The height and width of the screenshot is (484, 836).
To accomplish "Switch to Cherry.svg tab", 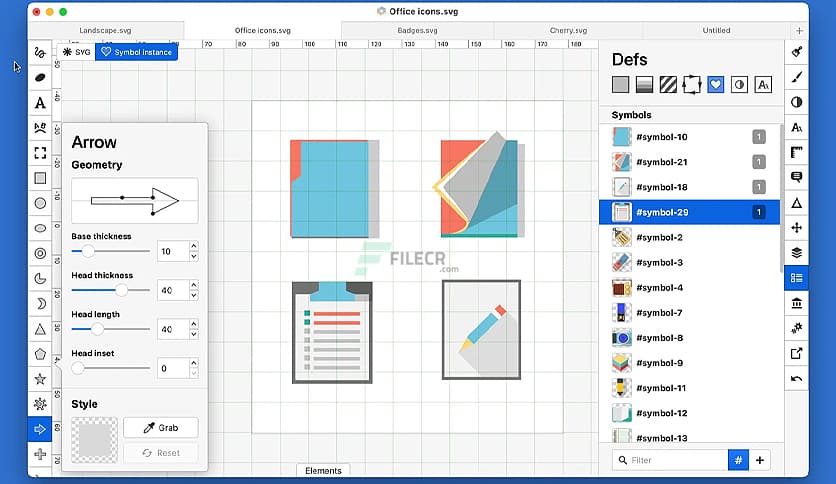I will 568,30.
